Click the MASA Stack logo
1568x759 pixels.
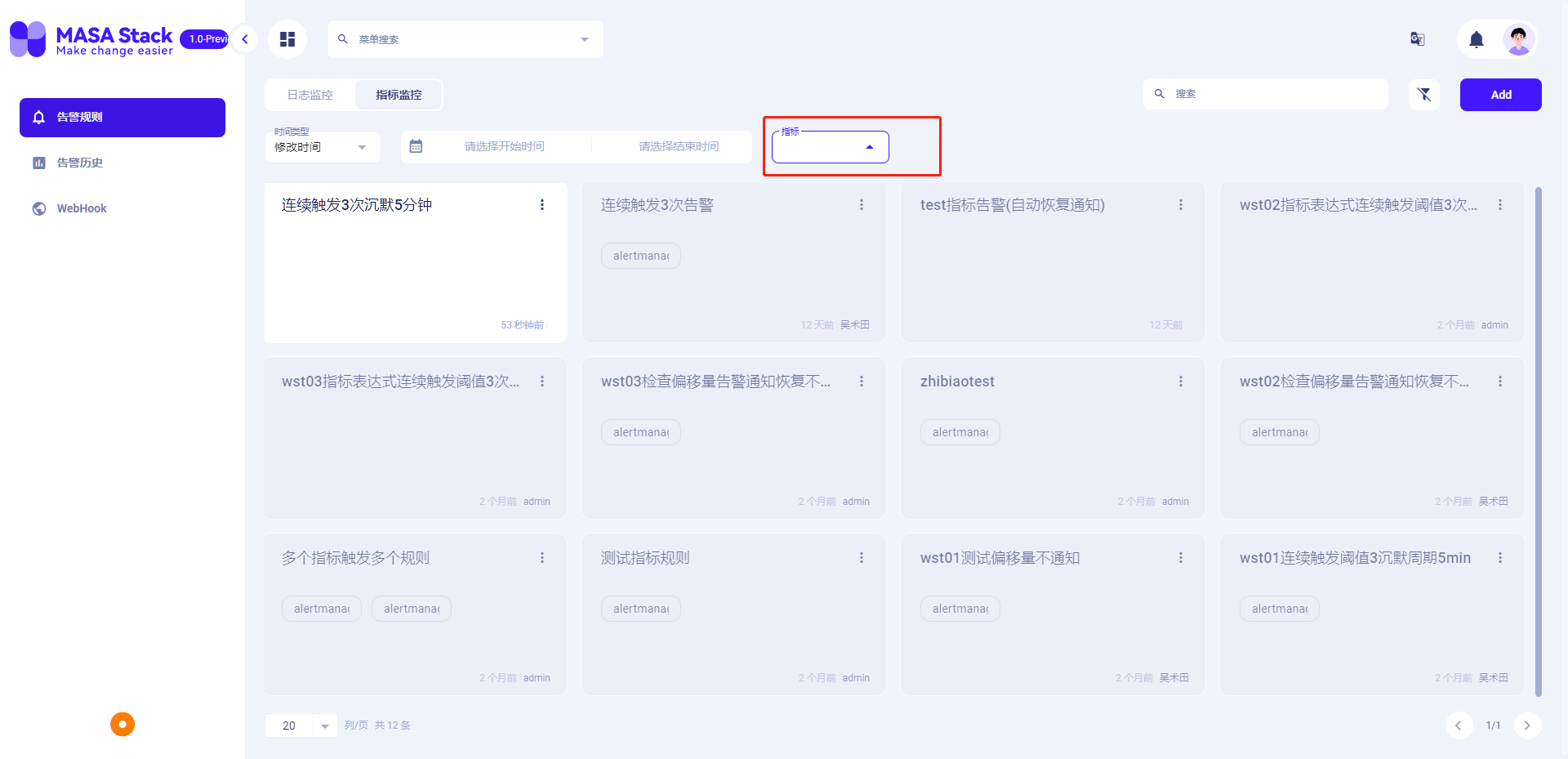click(91, 39)
